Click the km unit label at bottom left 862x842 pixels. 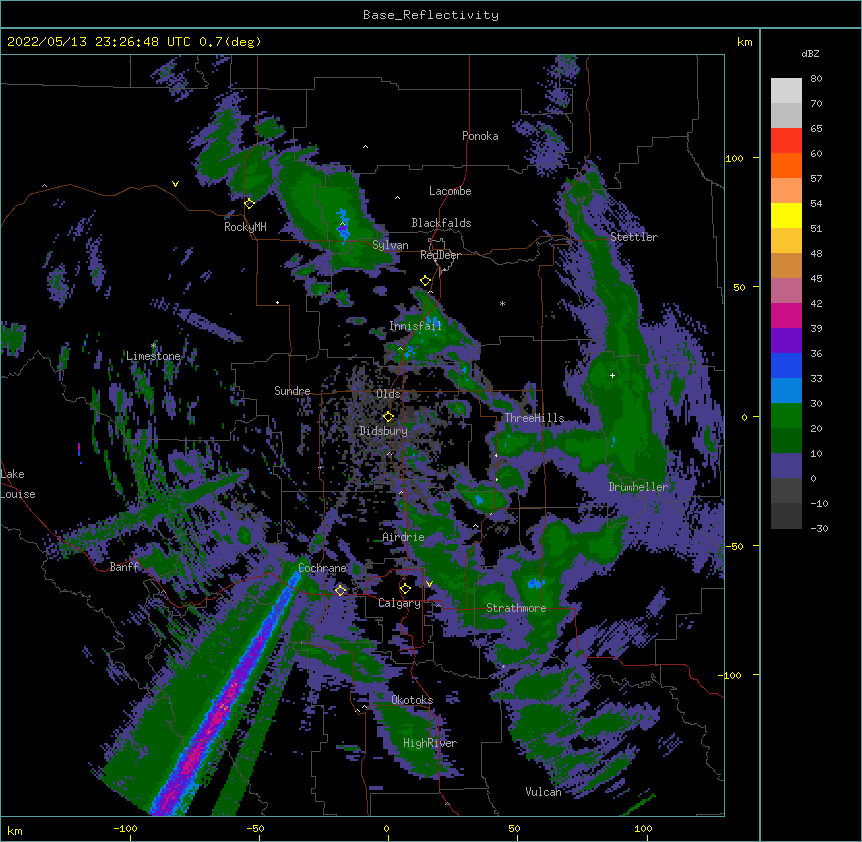point(15,830)
